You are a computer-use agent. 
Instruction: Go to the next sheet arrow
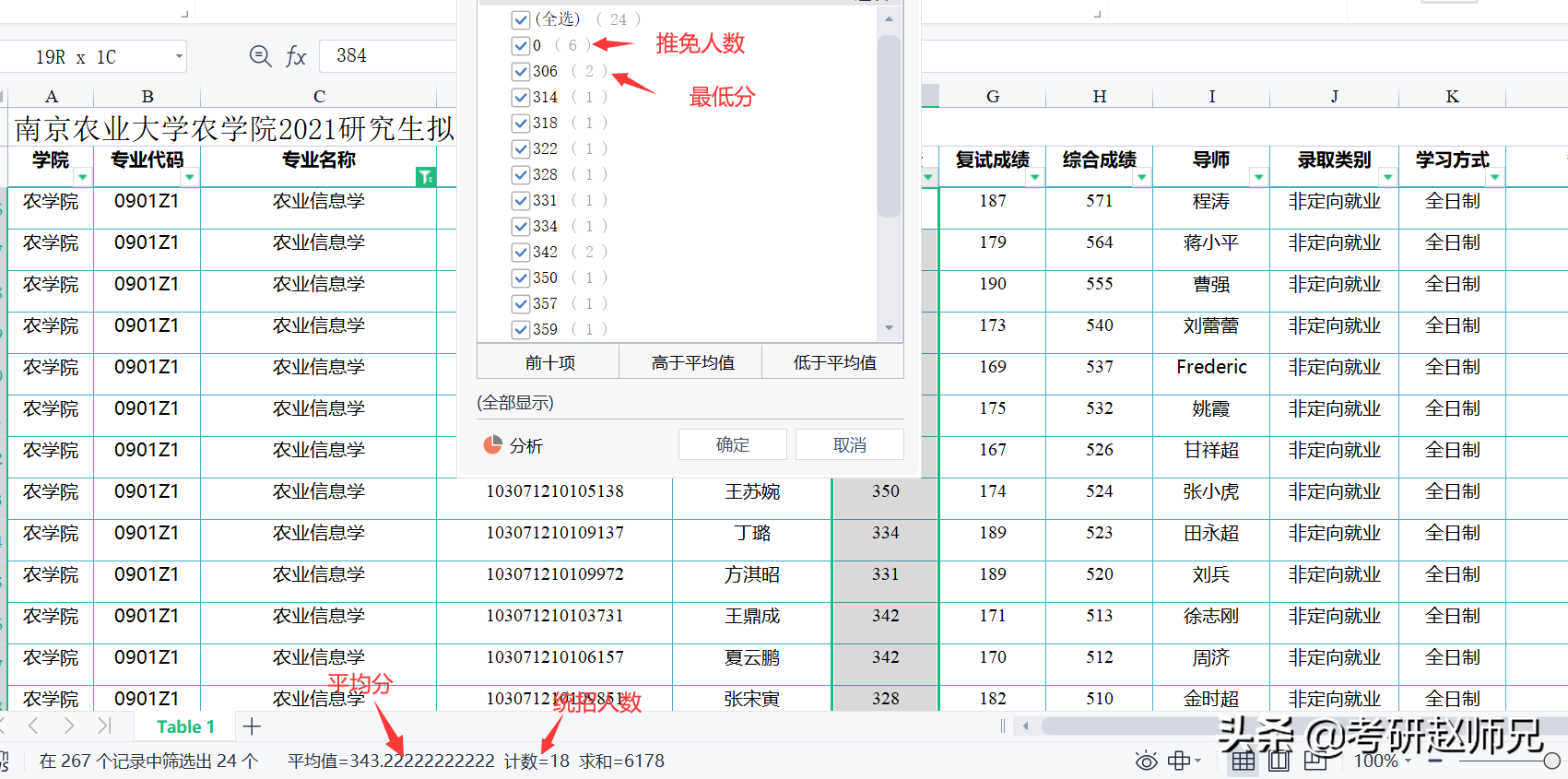pyautogui.click(x=69, y=726)
